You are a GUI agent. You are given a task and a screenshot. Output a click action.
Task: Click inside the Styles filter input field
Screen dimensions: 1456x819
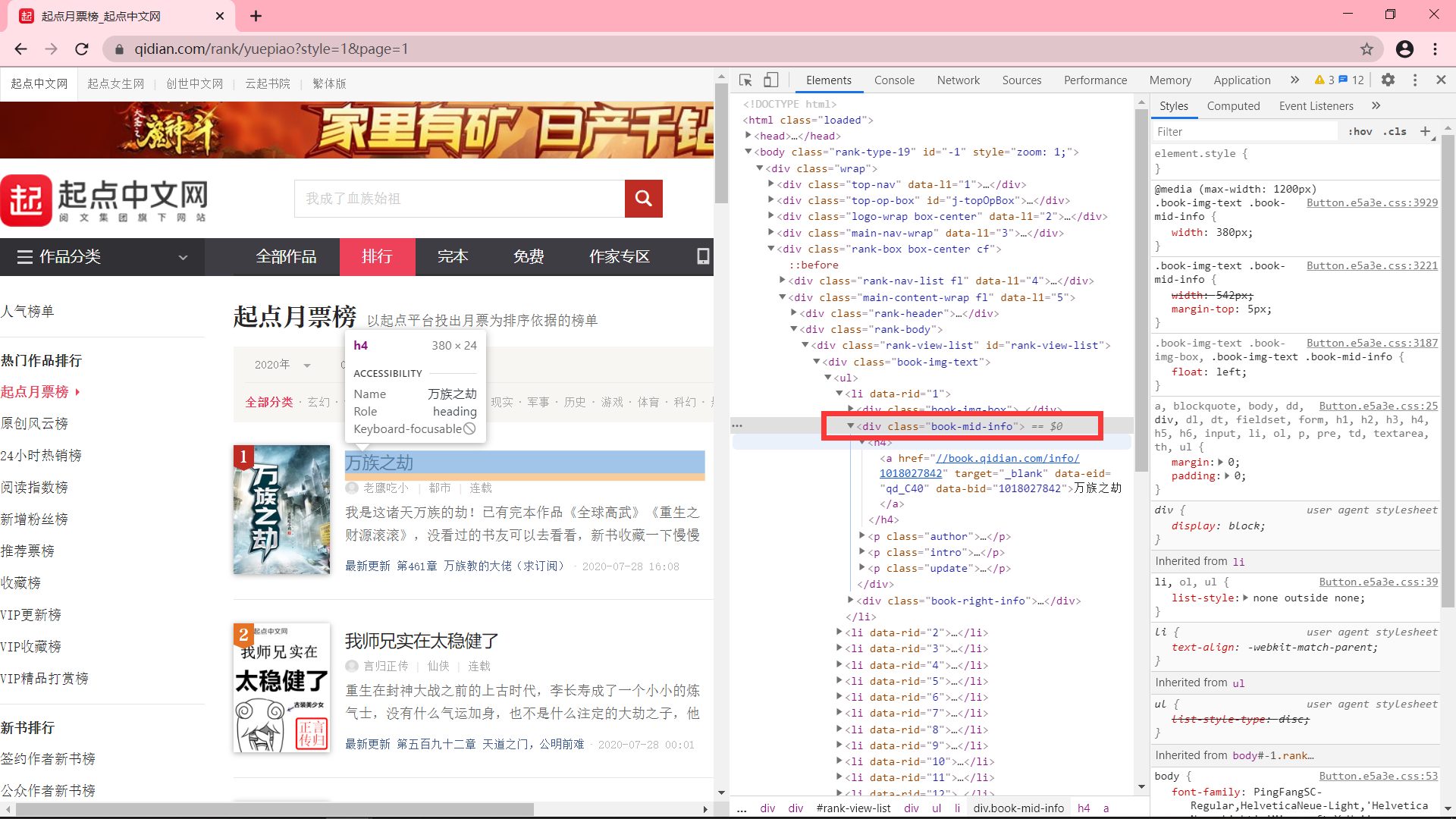[1244, 131]
